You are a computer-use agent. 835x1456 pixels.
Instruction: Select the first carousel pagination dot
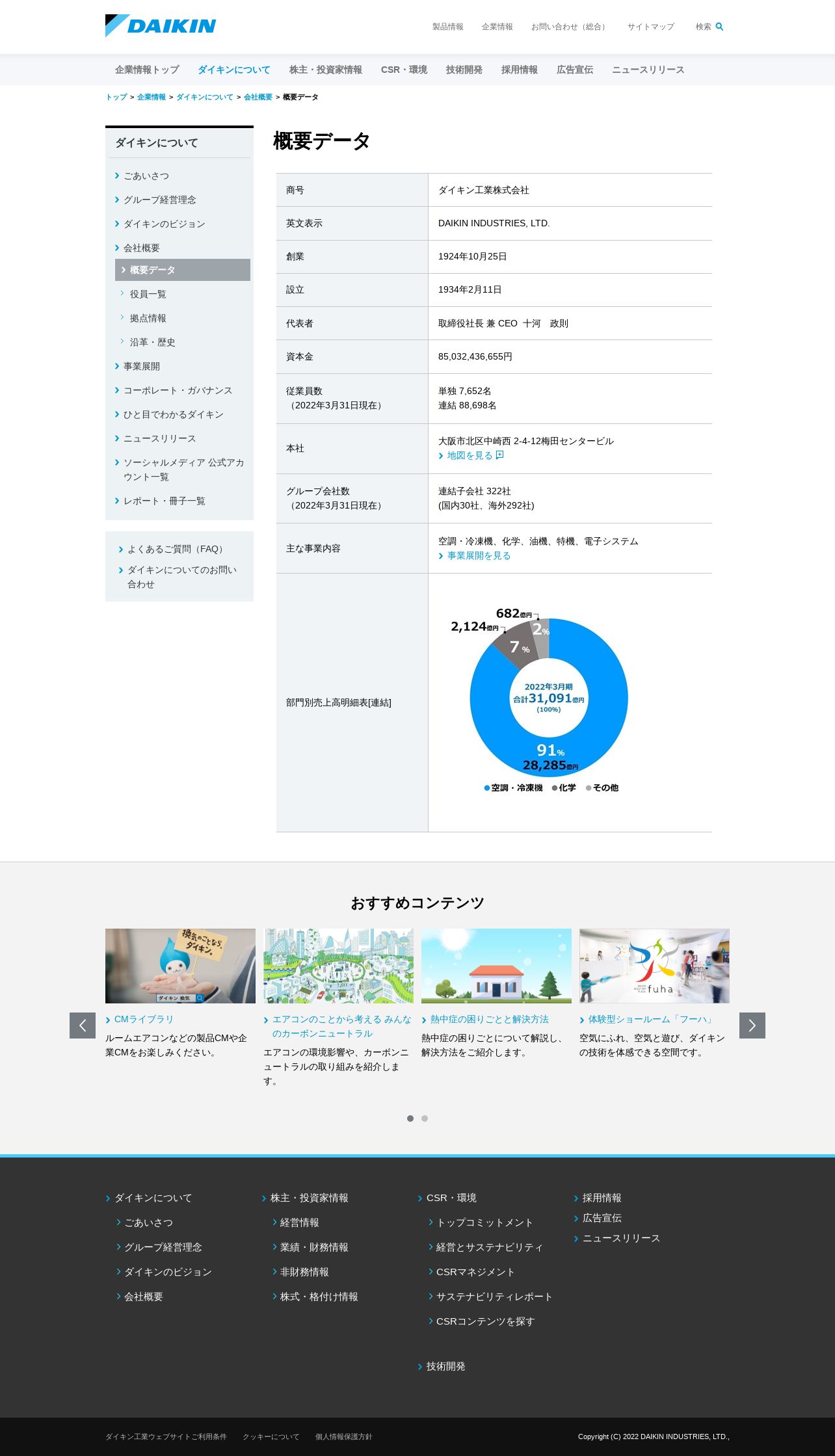410,1118
